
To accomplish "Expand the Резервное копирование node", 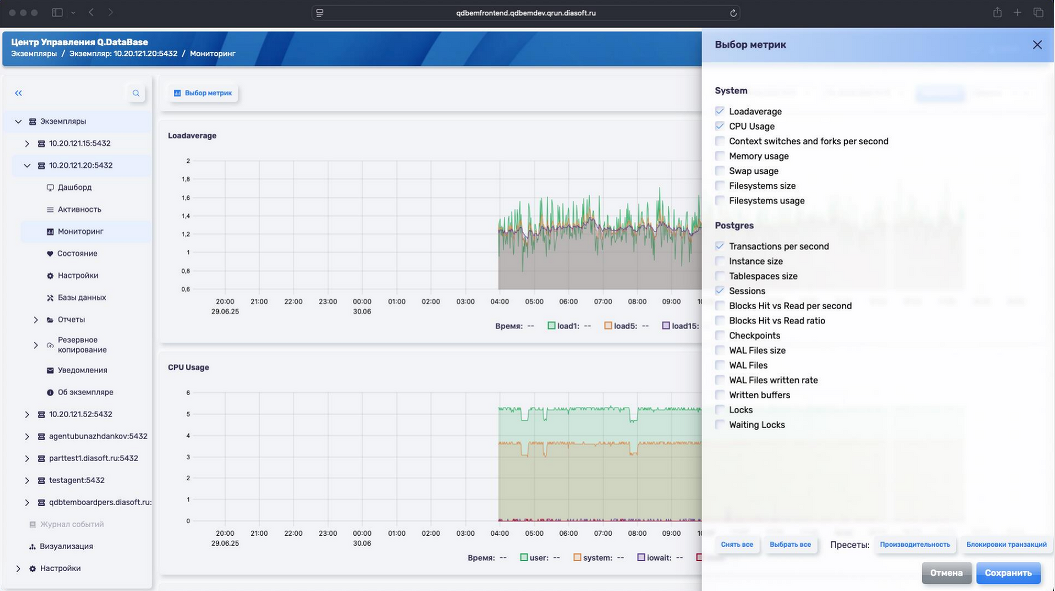I will click(36, 345).
